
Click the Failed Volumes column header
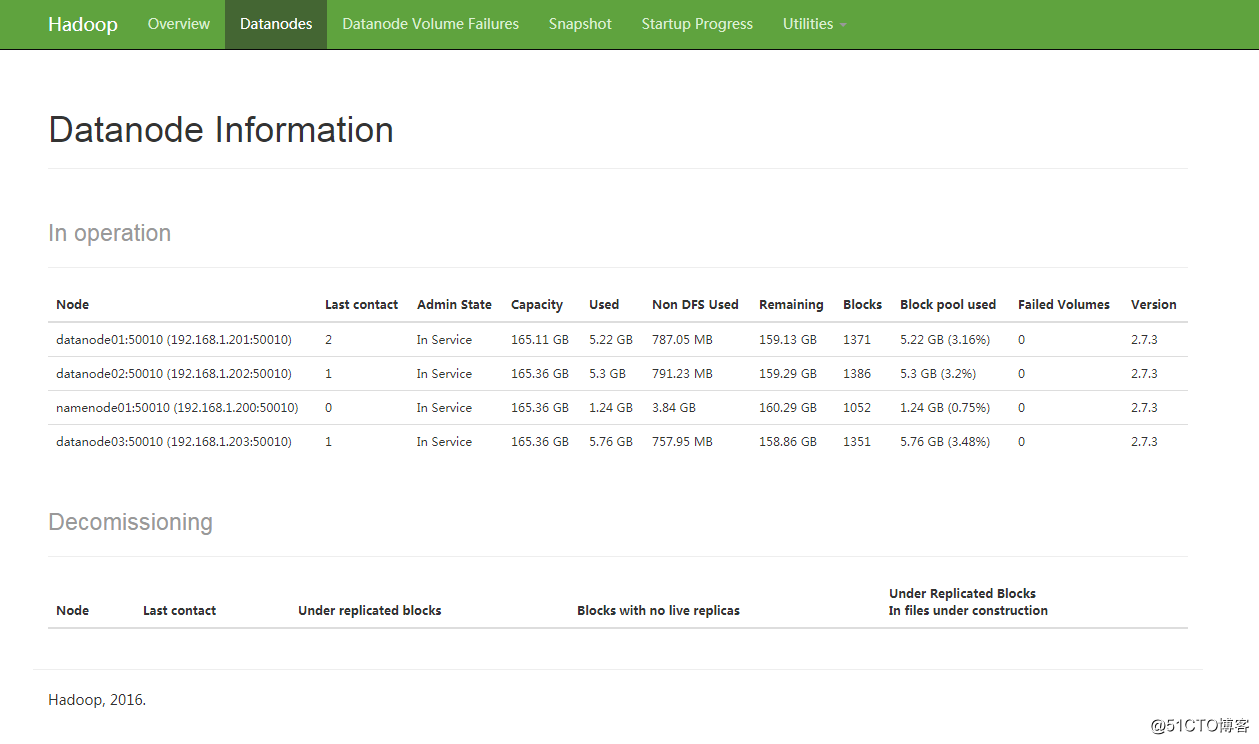pyautogui.click(x=1064, y=305)
